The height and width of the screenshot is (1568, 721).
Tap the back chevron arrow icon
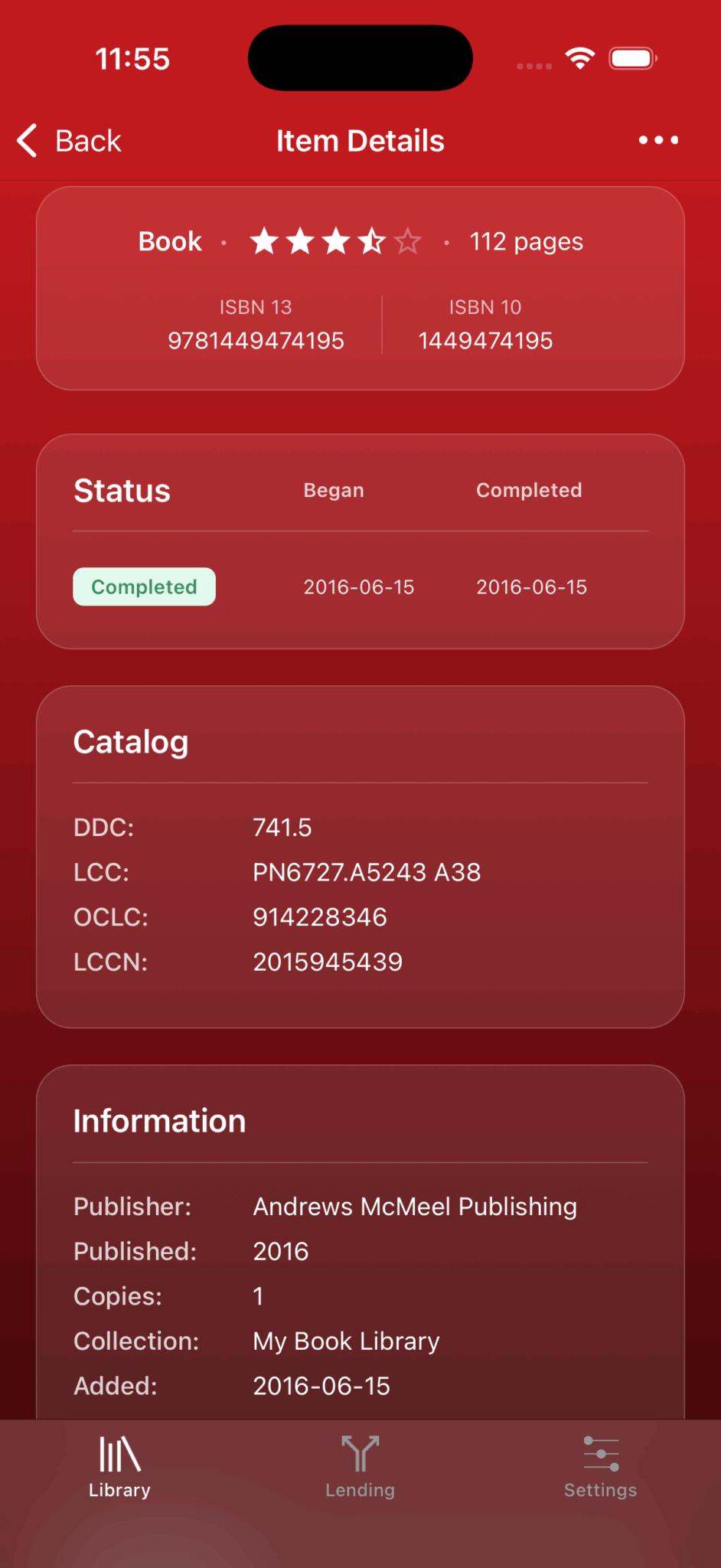tap(25, 140)
